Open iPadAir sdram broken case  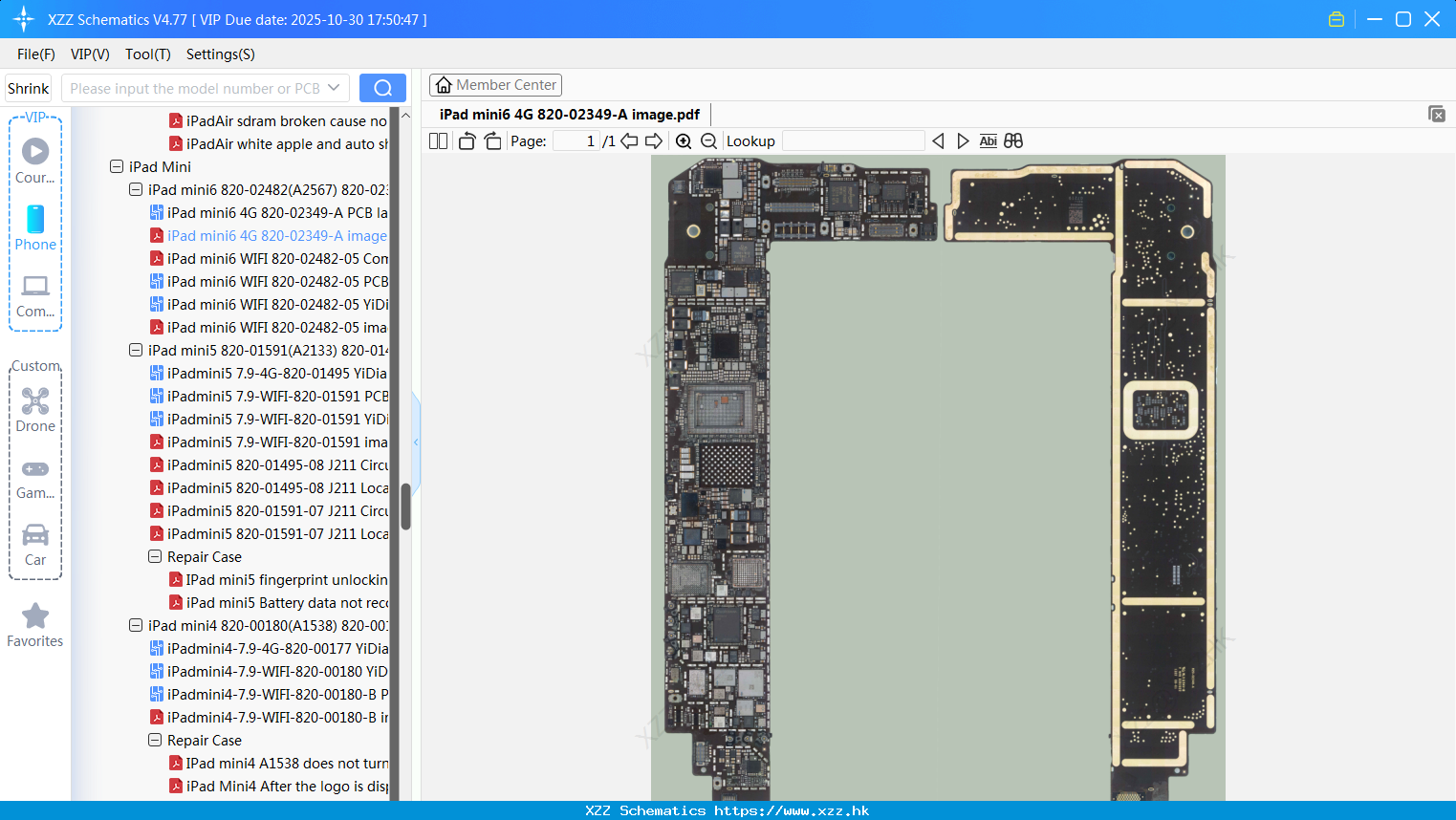click(x=287, y=120)
